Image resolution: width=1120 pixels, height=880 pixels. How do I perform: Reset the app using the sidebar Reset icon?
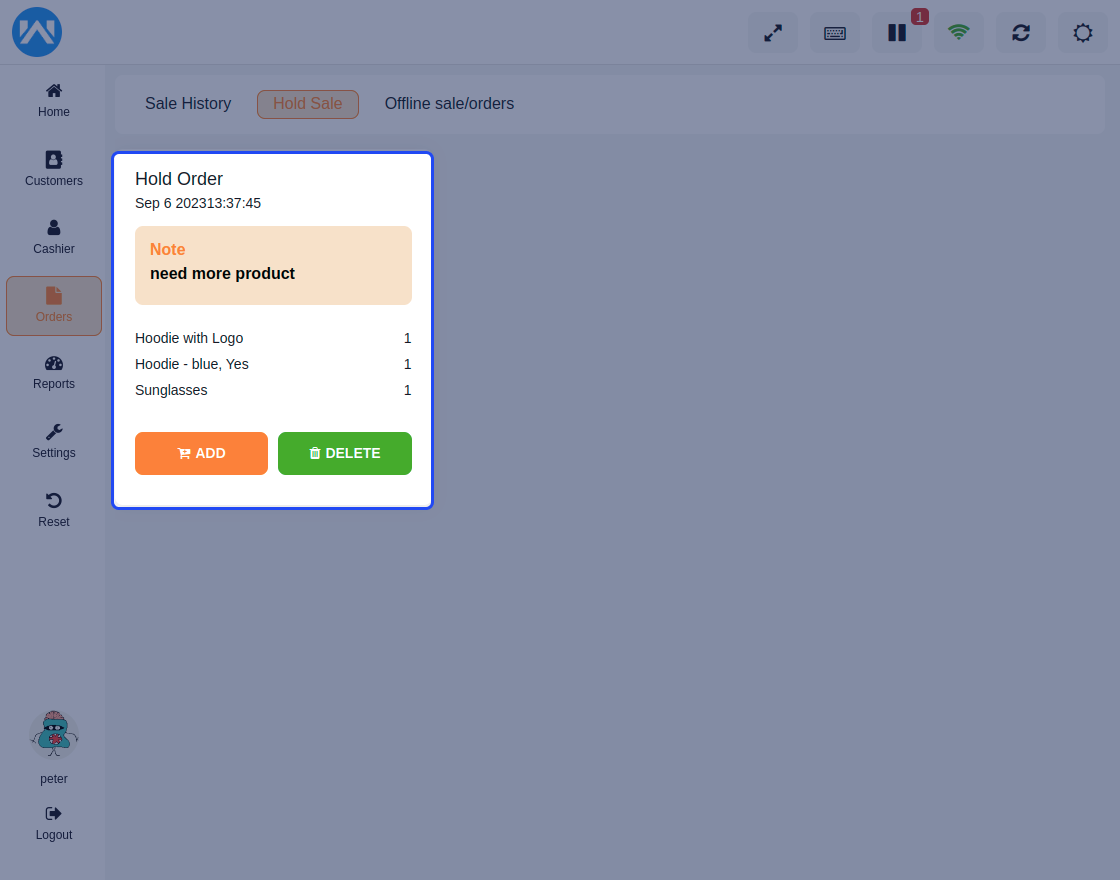53,508
